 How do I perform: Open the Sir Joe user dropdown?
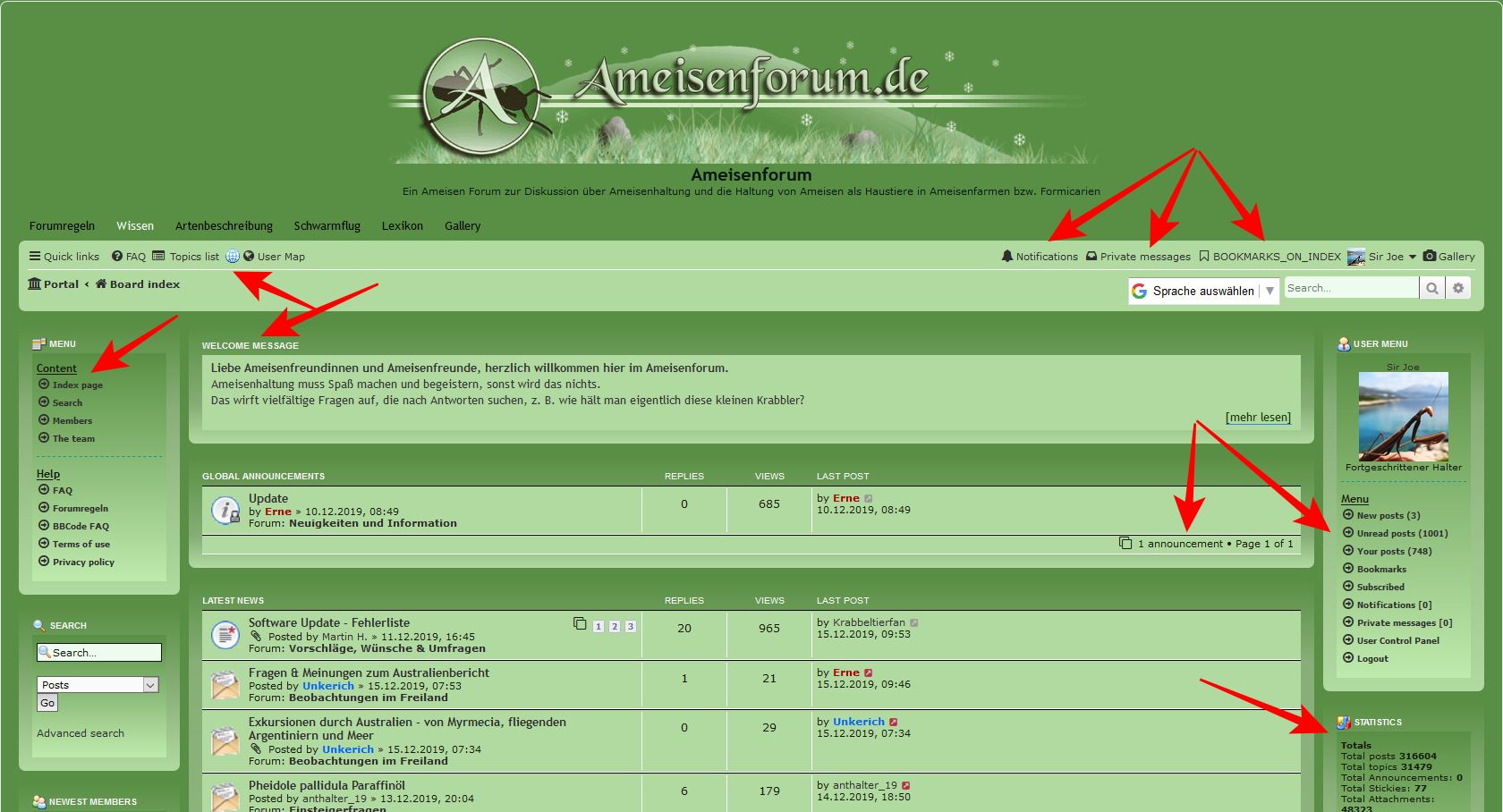tap(1412, 257)
